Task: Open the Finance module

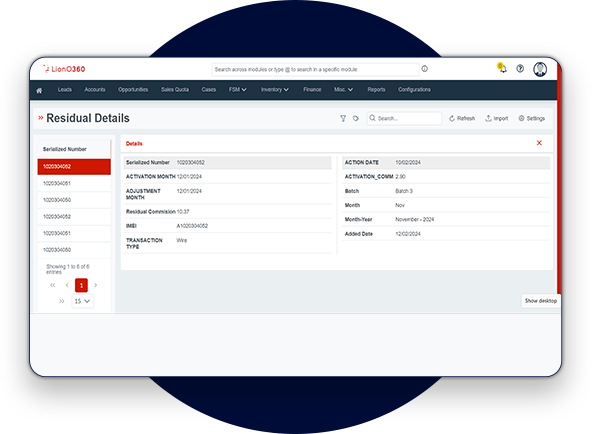Action: [312, 90]
